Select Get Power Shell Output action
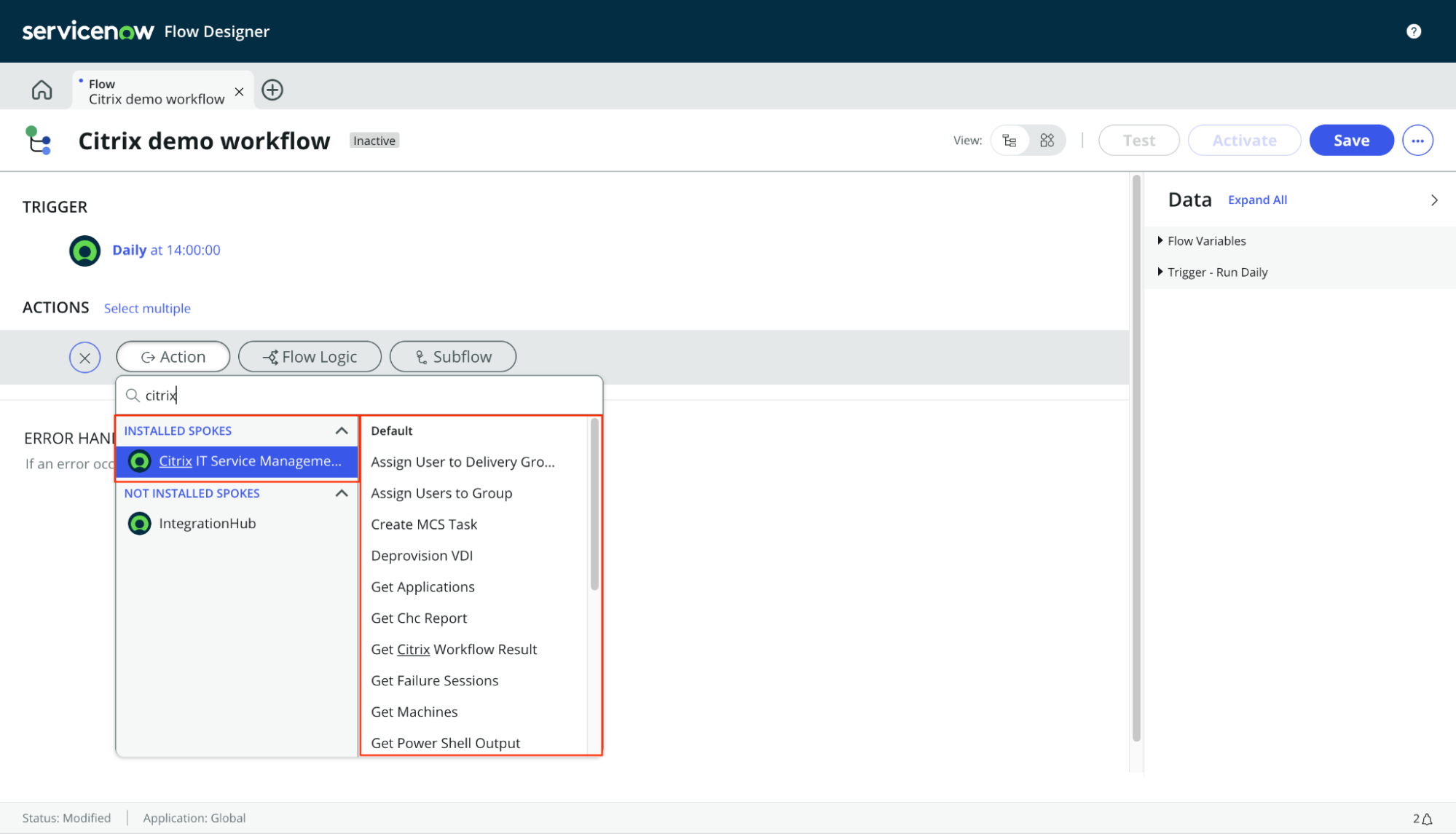This screenshot has height=834, width=1456. 446,743
